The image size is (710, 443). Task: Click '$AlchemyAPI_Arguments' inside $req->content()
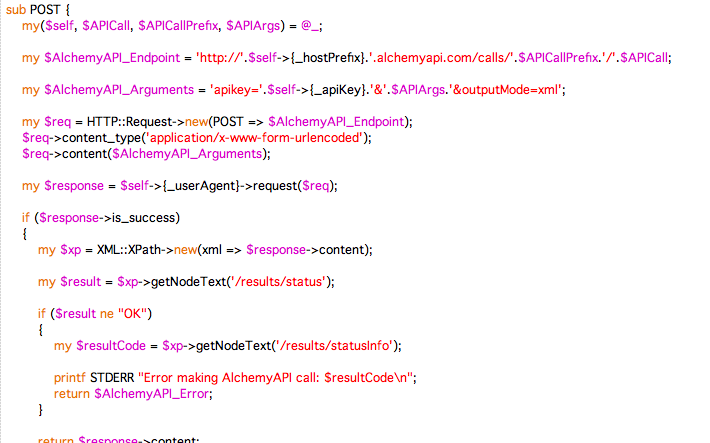click(x=187, y=154)
